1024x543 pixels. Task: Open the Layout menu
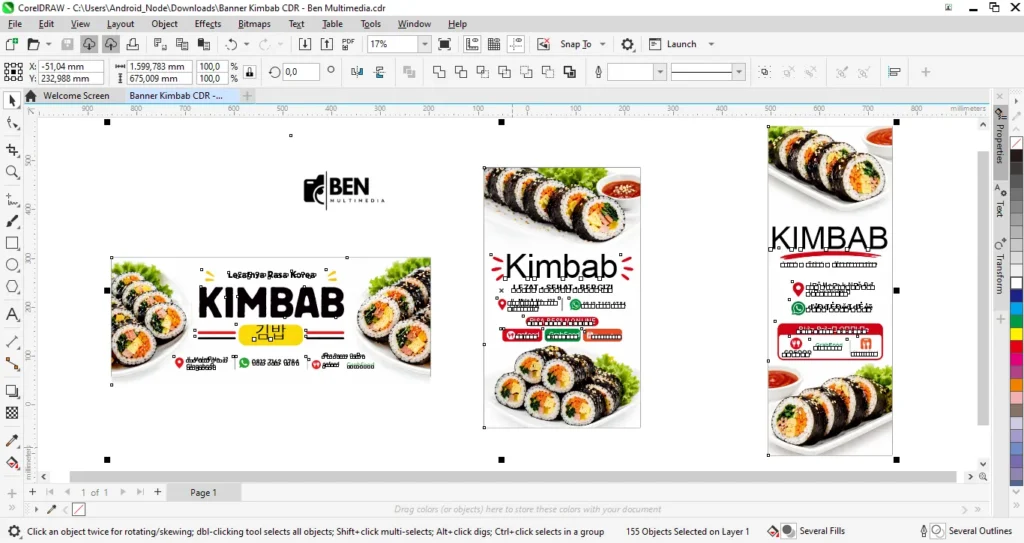(x=120, y=24)
